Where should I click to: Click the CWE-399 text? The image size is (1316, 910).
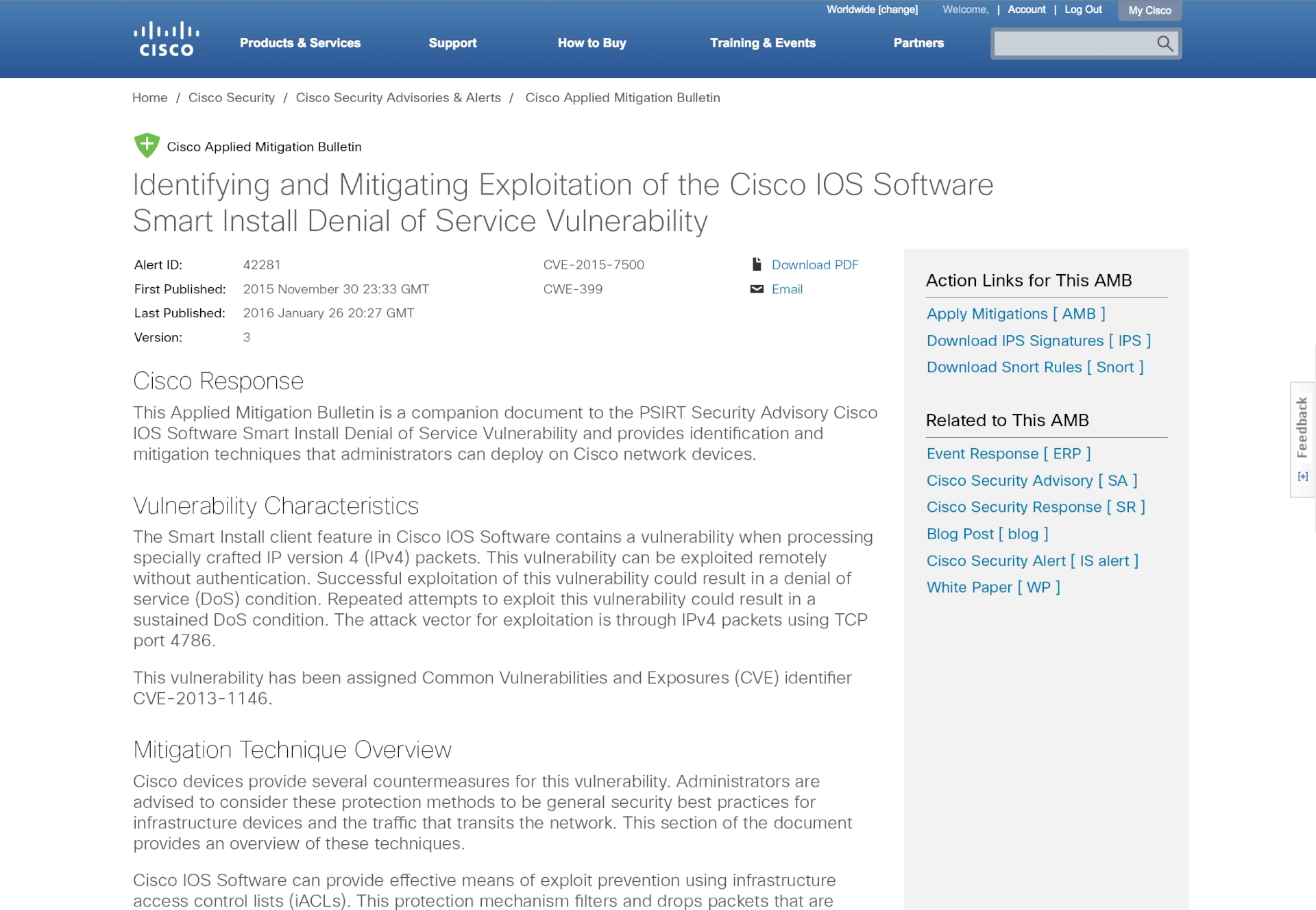point(573,289)
